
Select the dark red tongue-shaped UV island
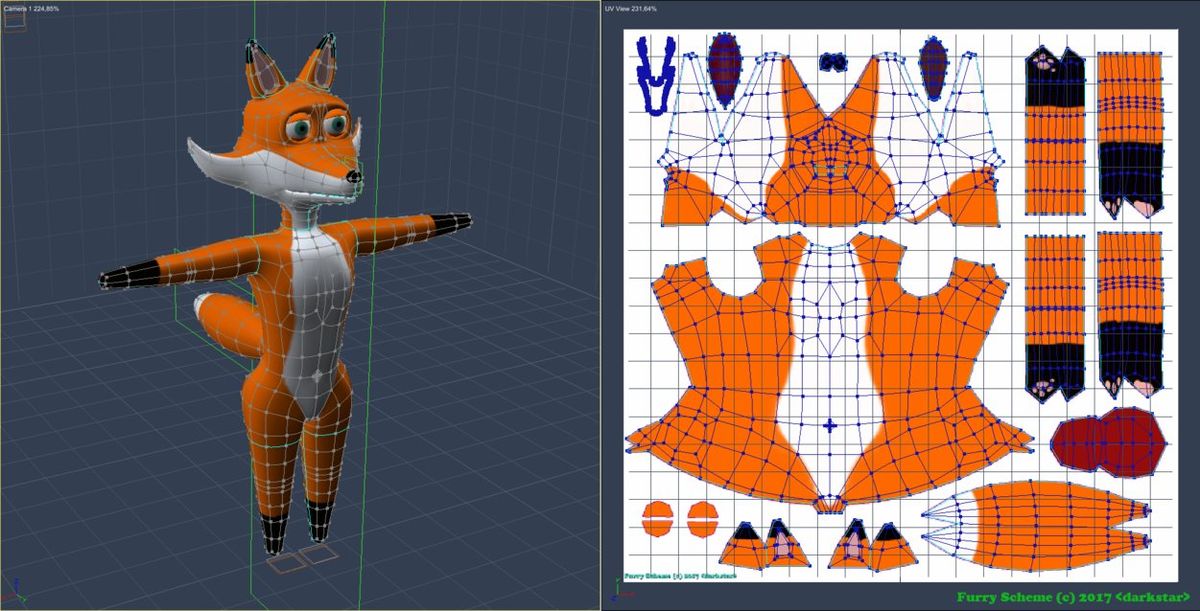tap(1107, 442)
